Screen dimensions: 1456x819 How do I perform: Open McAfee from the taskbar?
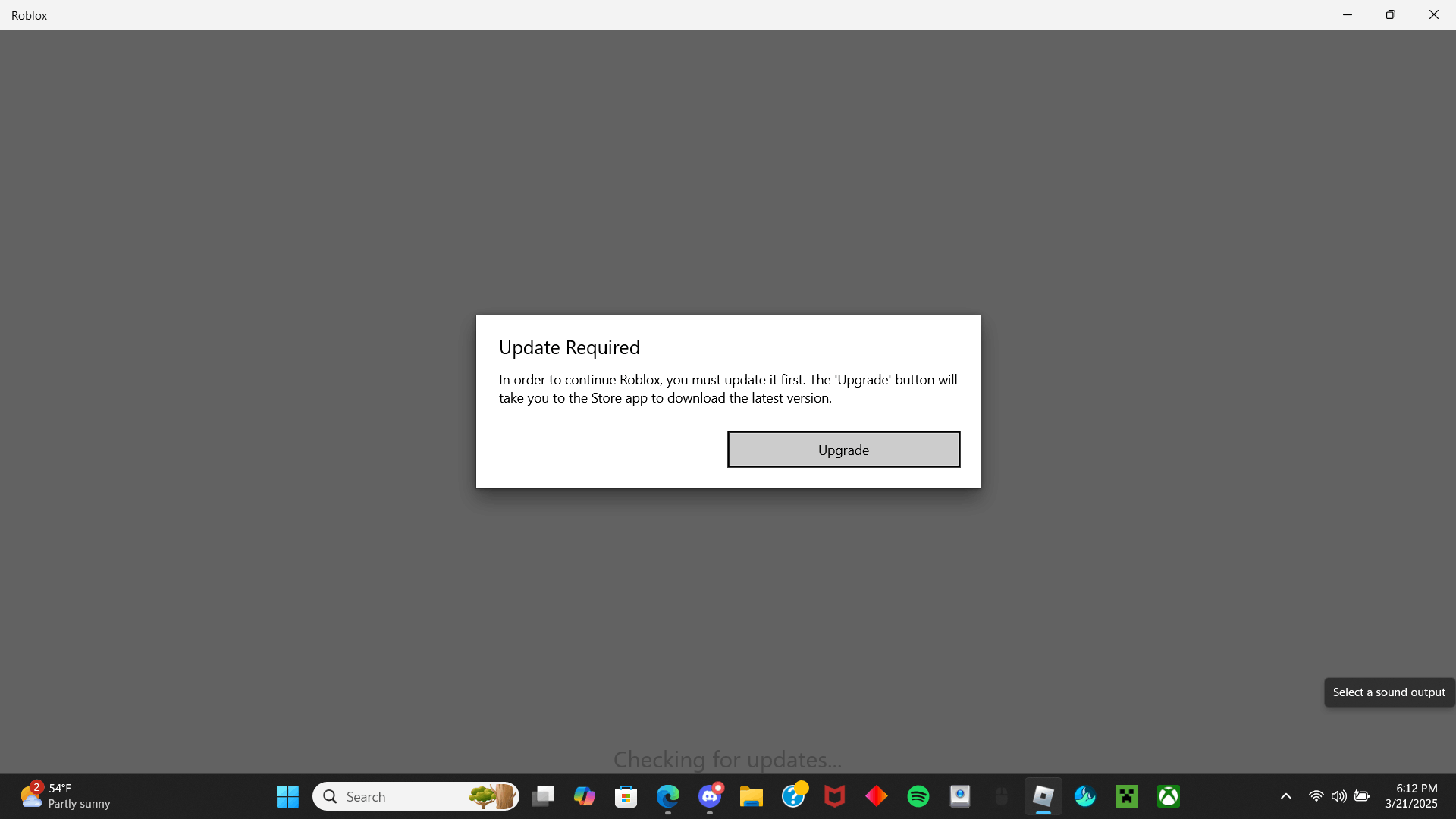point(835,796)
